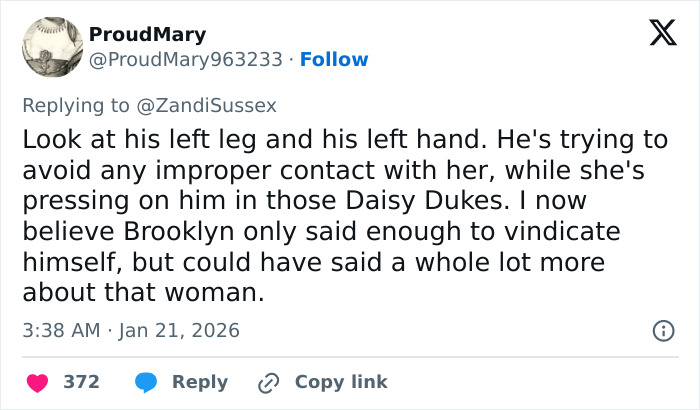This screenshot has height=410, width=700.
Task: Click the Jan 21, 2026 date
Action: [181, 330]
